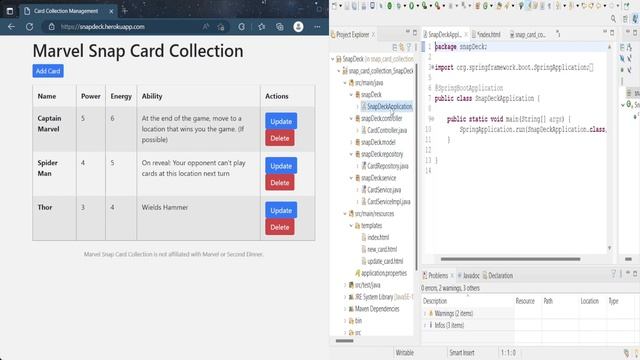Viewport: 640px width, 360px height.
Task: Click the browser address bar URL
Action: (102, 27)
